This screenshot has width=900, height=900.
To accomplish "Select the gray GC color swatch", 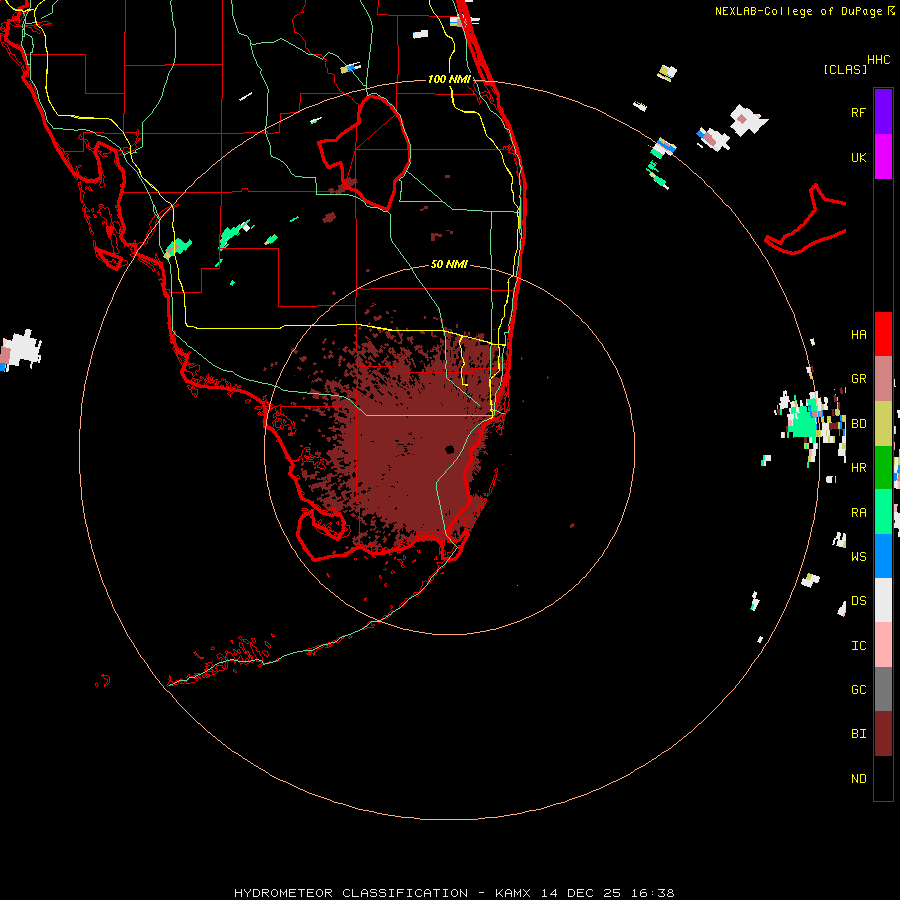I will click(x=883, y=689).
